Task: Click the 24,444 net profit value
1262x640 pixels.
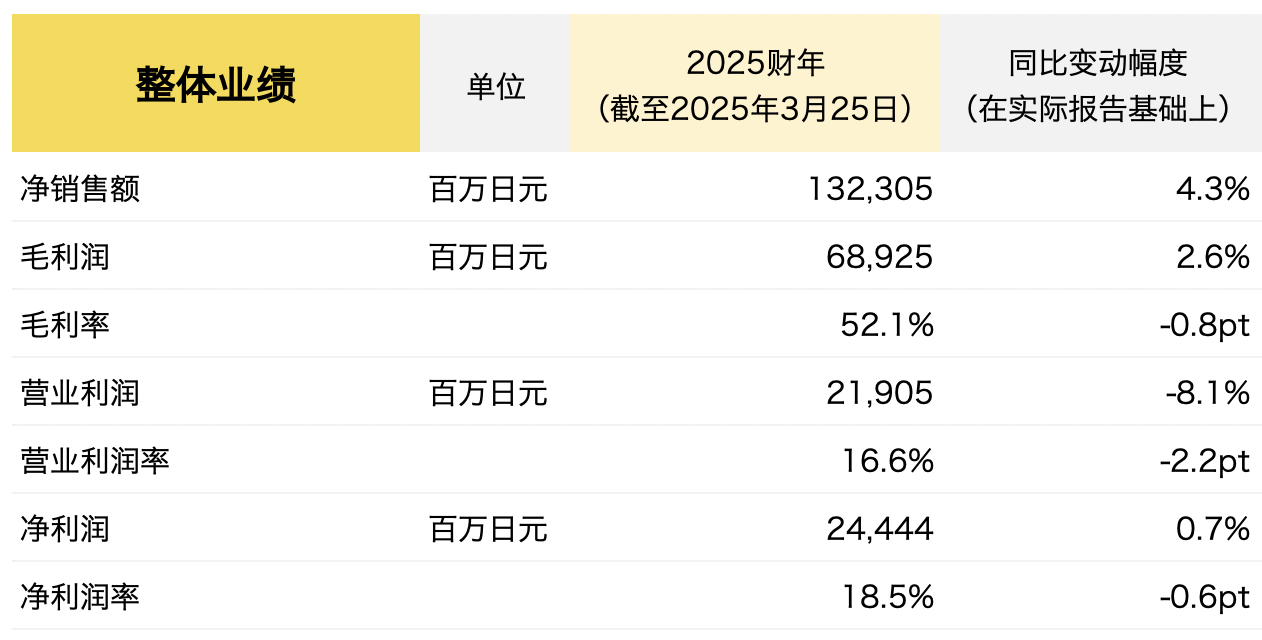Action: [879, 529]
